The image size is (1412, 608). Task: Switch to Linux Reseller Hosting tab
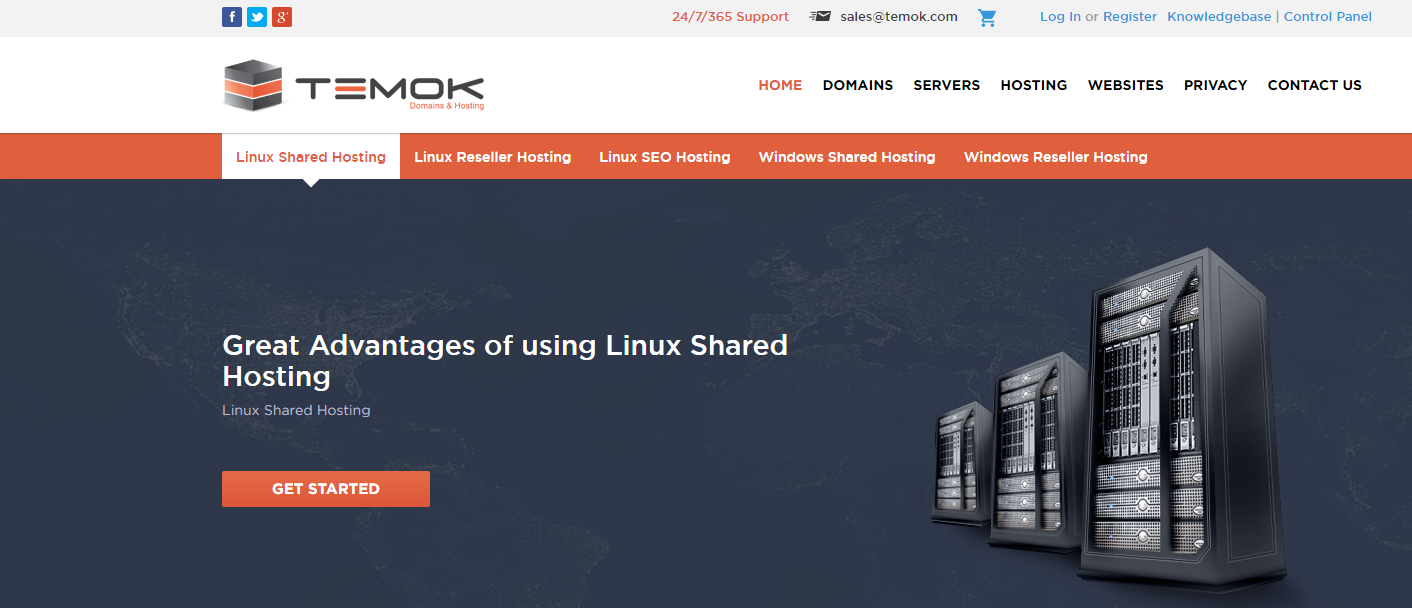click(492, 157)
